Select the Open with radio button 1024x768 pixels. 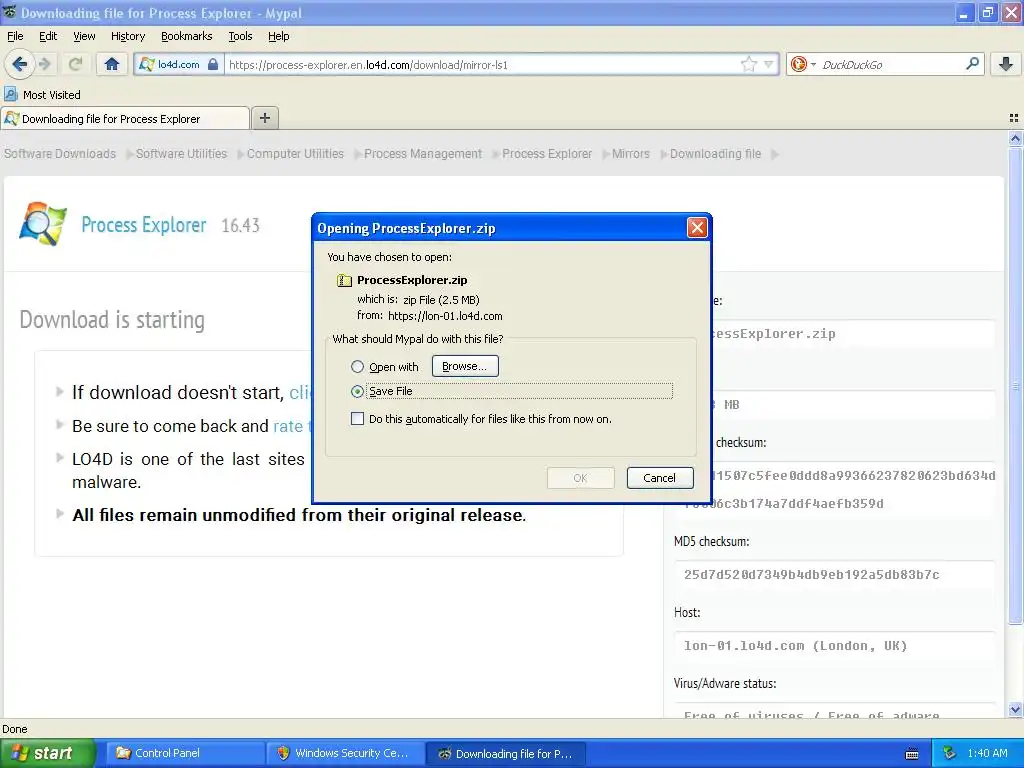click(x=357, y=366)
